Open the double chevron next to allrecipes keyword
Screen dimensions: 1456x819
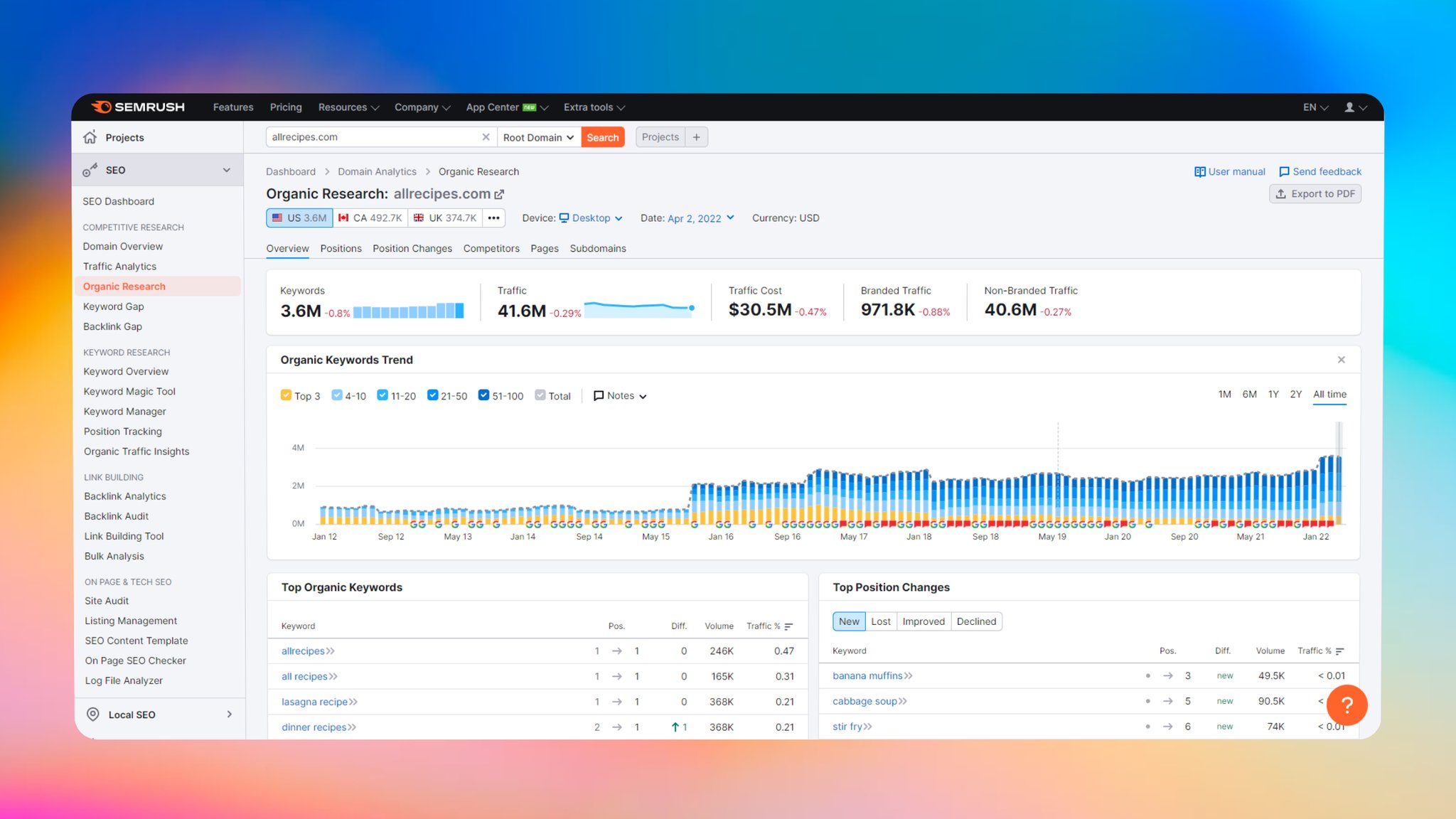[x=331, y=651]
